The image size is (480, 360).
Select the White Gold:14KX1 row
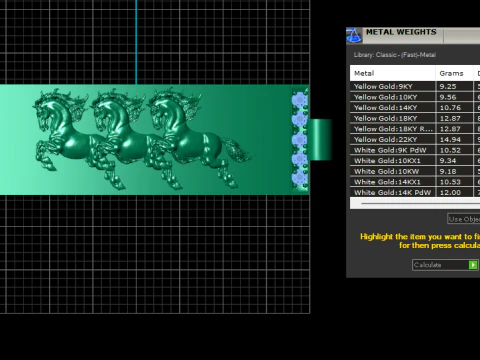(415, 182)
